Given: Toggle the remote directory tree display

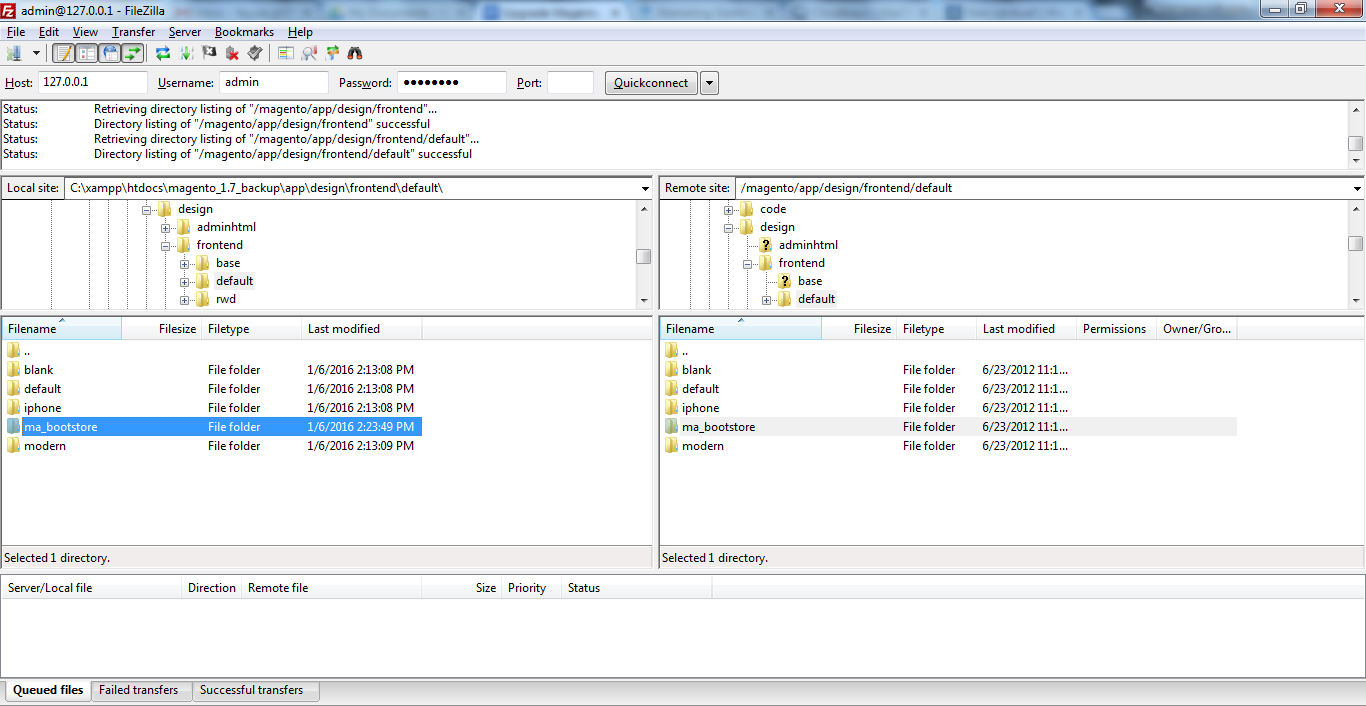Looking at the screenshot, I should 110,53.
